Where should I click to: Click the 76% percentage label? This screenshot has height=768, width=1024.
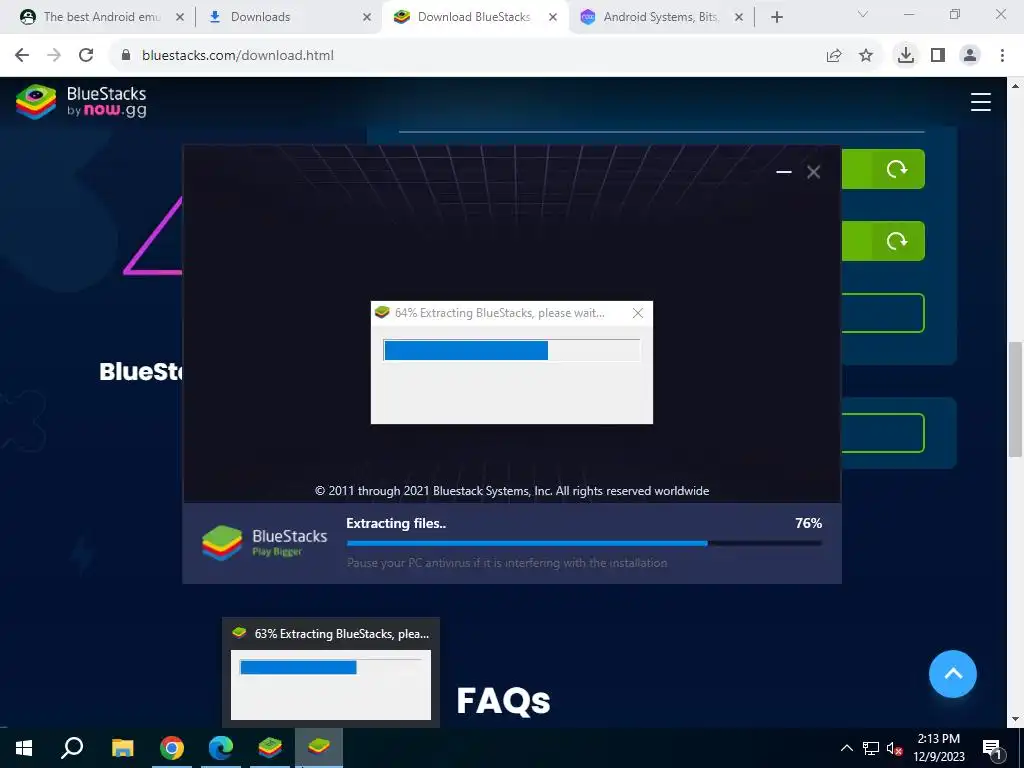[808, 523]
